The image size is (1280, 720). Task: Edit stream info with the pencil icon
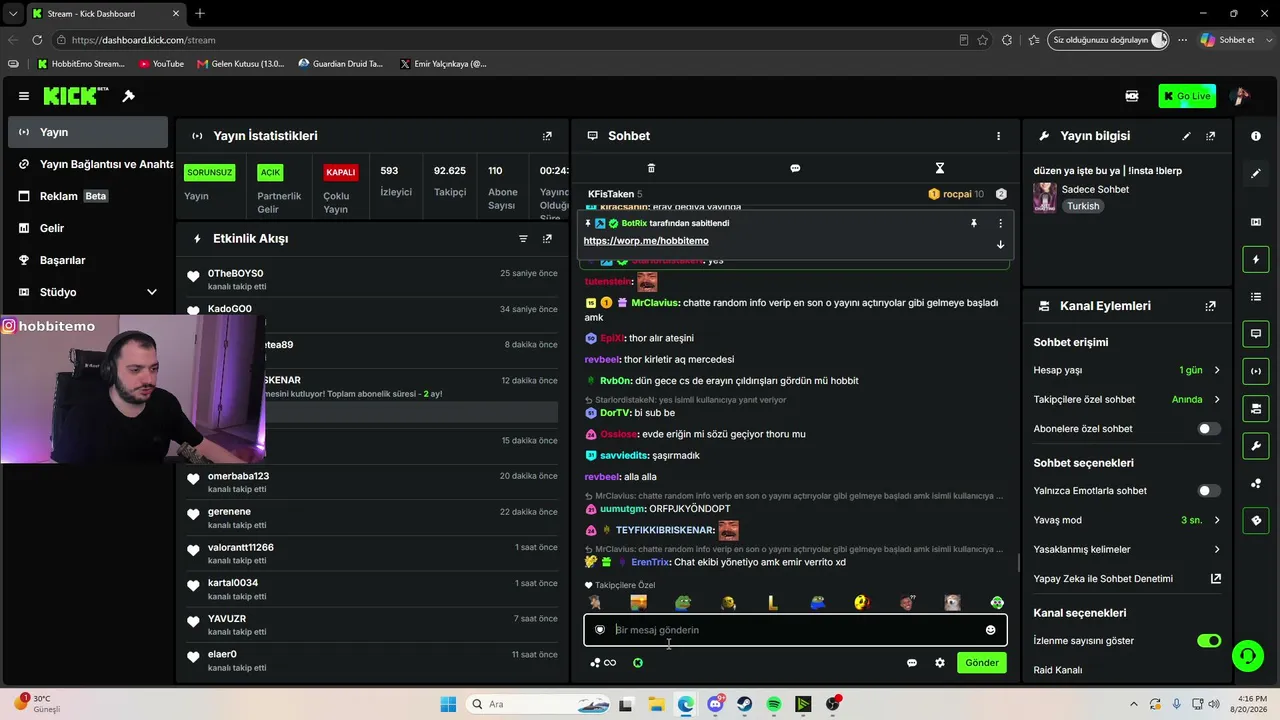tap(1187, 136)
